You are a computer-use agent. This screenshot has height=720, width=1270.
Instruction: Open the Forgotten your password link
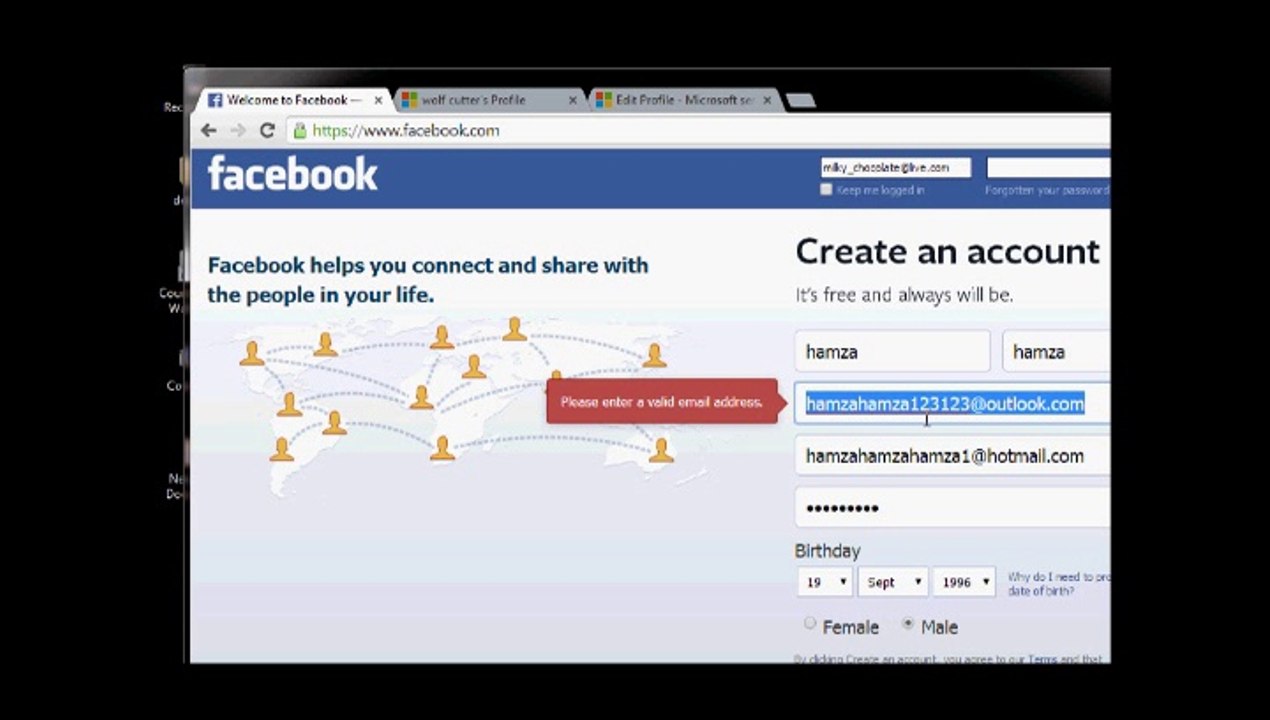(x=1047, y=190)
